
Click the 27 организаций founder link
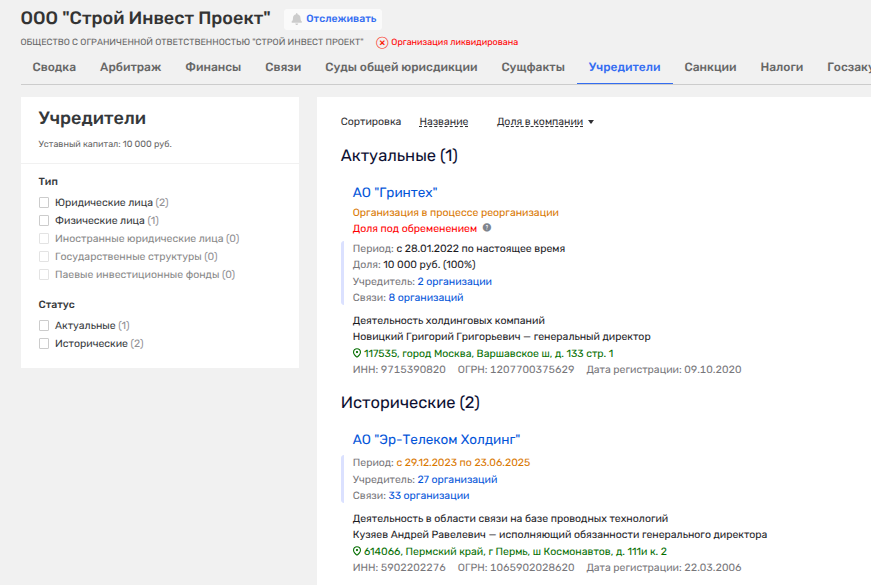pos(457,479)
